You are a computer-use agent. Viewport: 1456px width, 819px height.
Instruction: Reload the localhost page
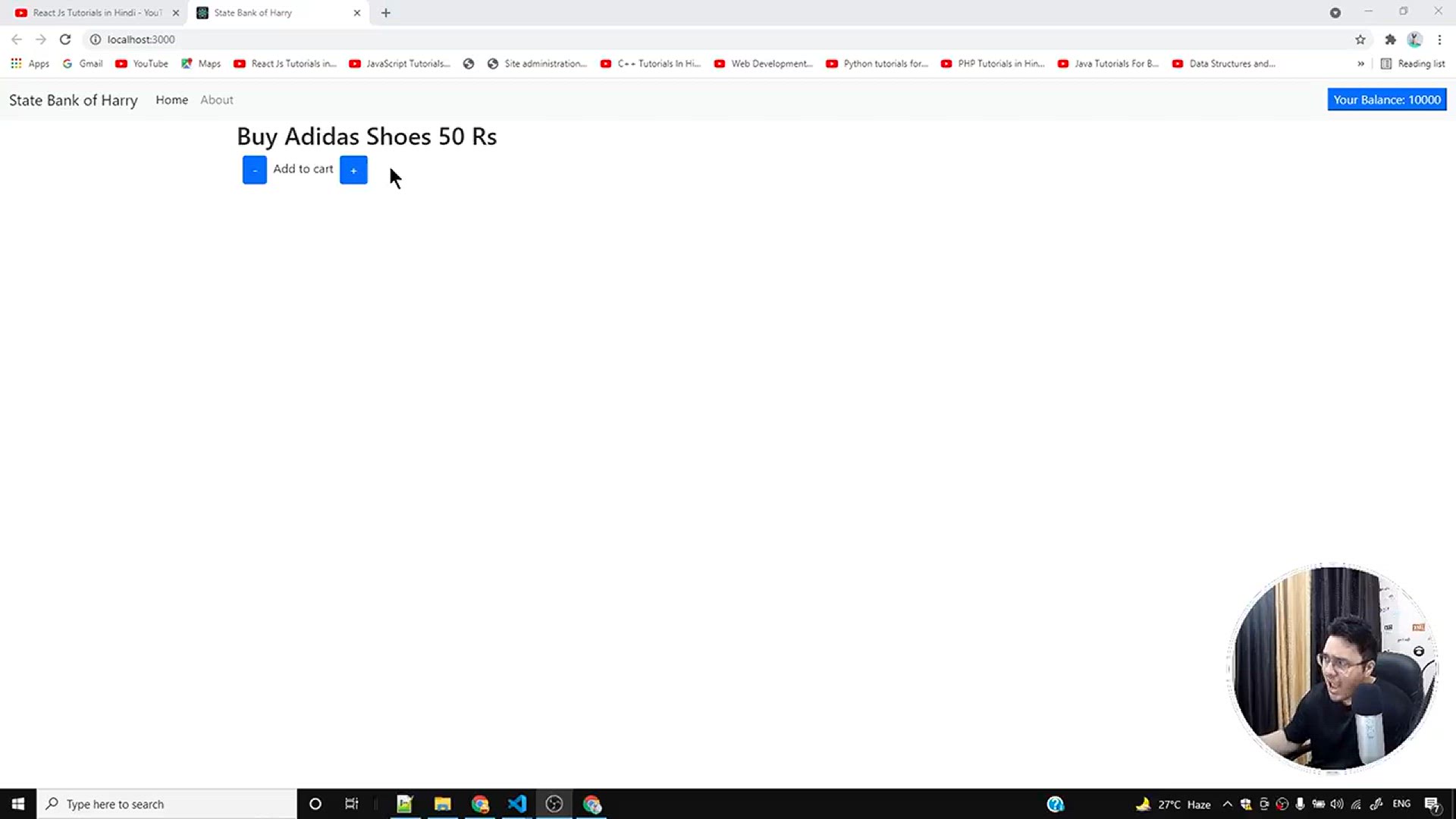tap(65, 39)
